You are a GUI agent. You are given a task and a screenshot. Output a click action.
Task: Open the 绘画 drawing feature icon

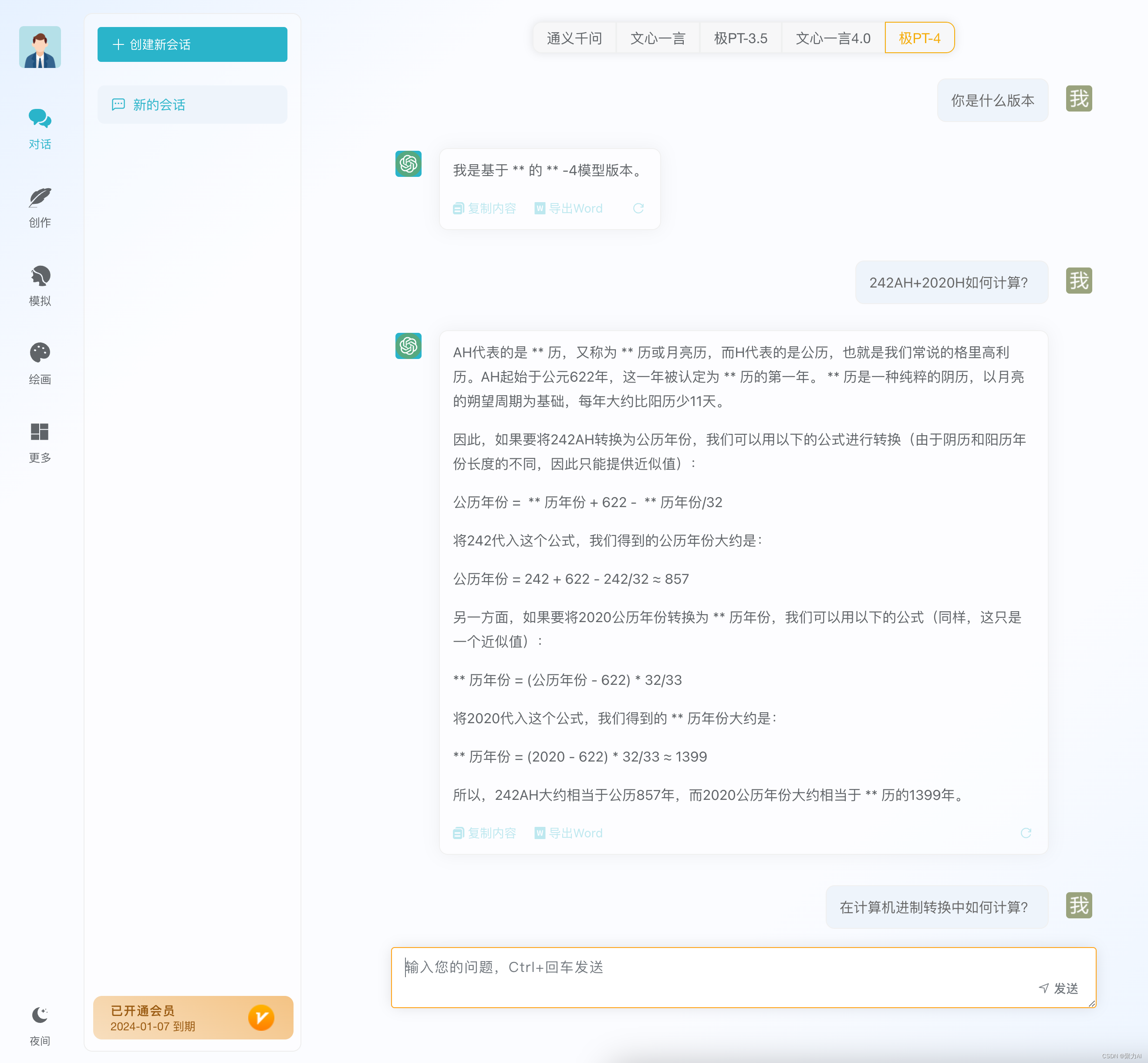tap(39, 354)
